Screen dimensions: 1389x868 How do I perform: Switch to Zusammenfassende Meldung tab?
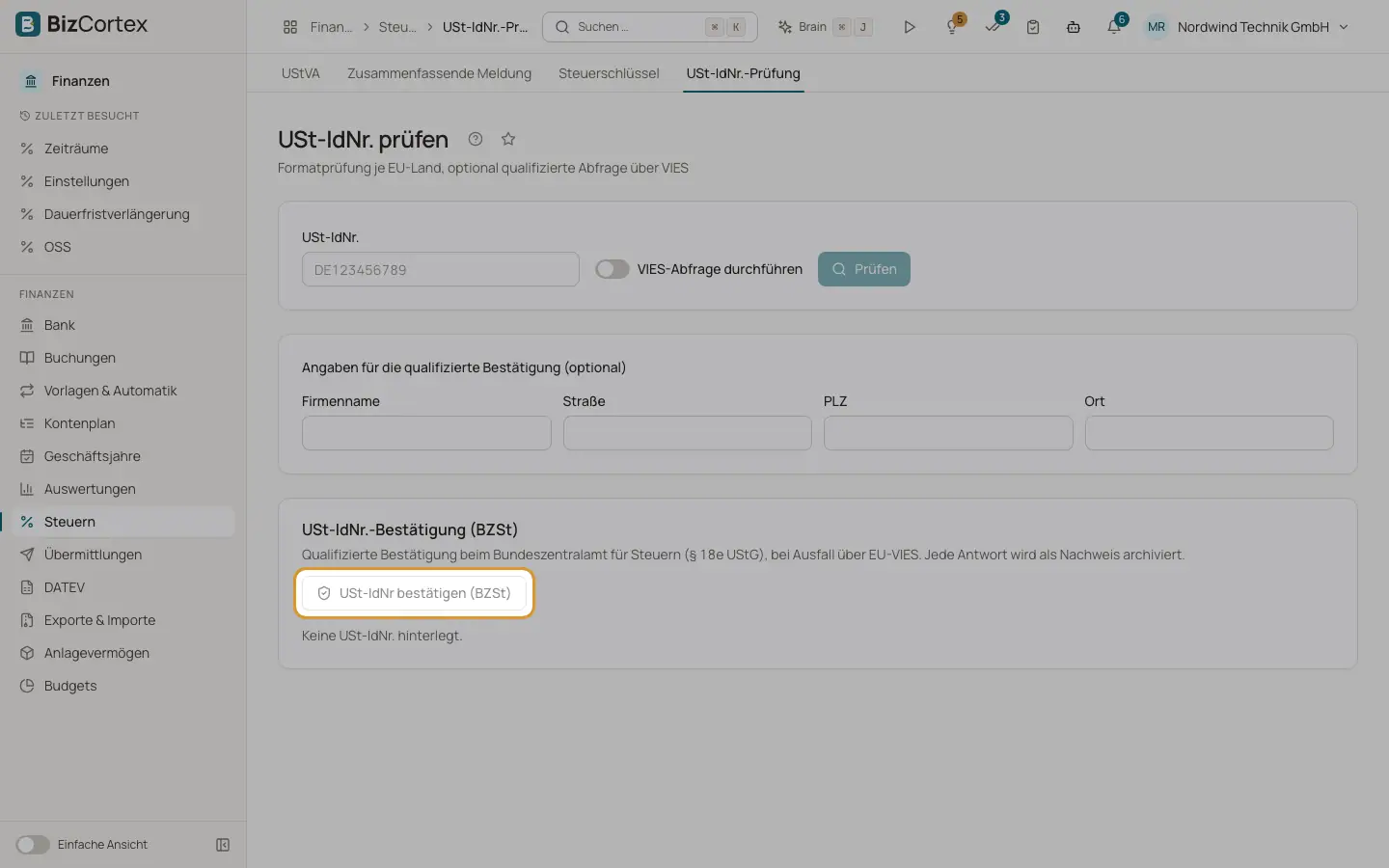pos(439,73)
